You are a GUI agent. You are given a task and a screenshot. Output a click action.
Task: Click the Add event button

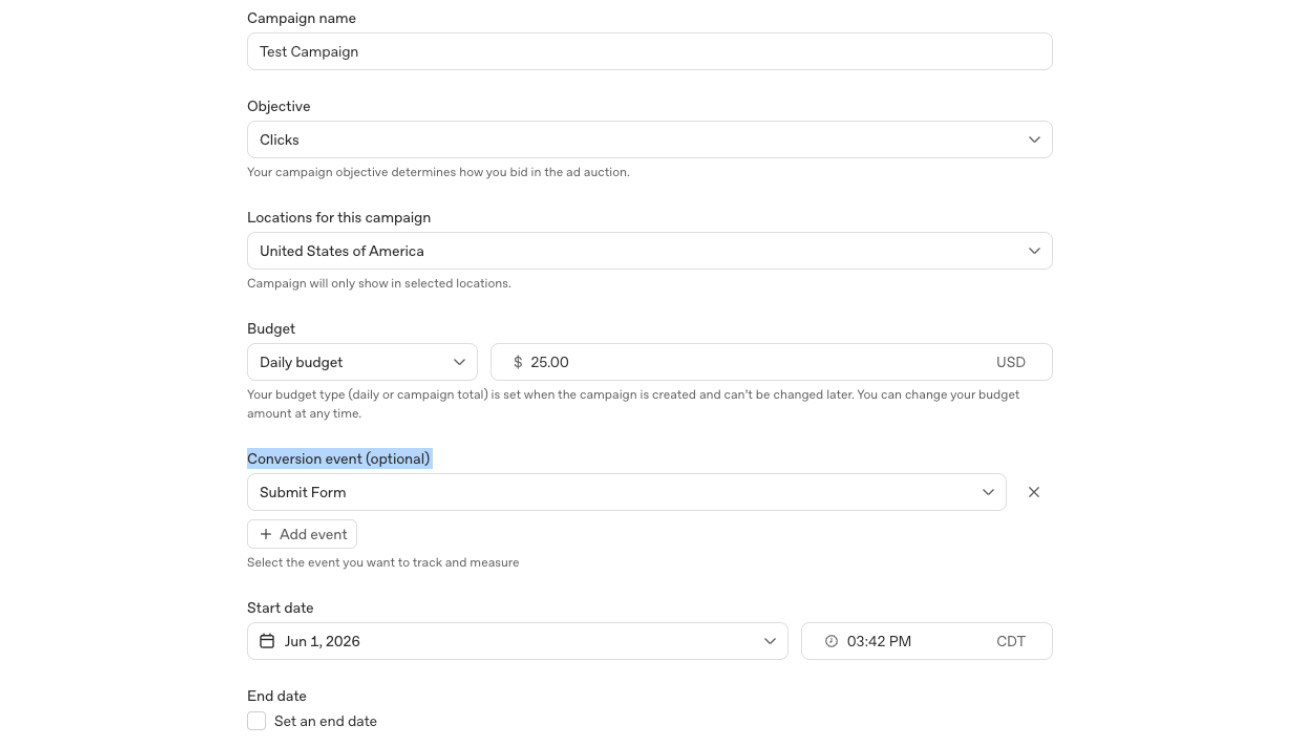tap(302, 534)
